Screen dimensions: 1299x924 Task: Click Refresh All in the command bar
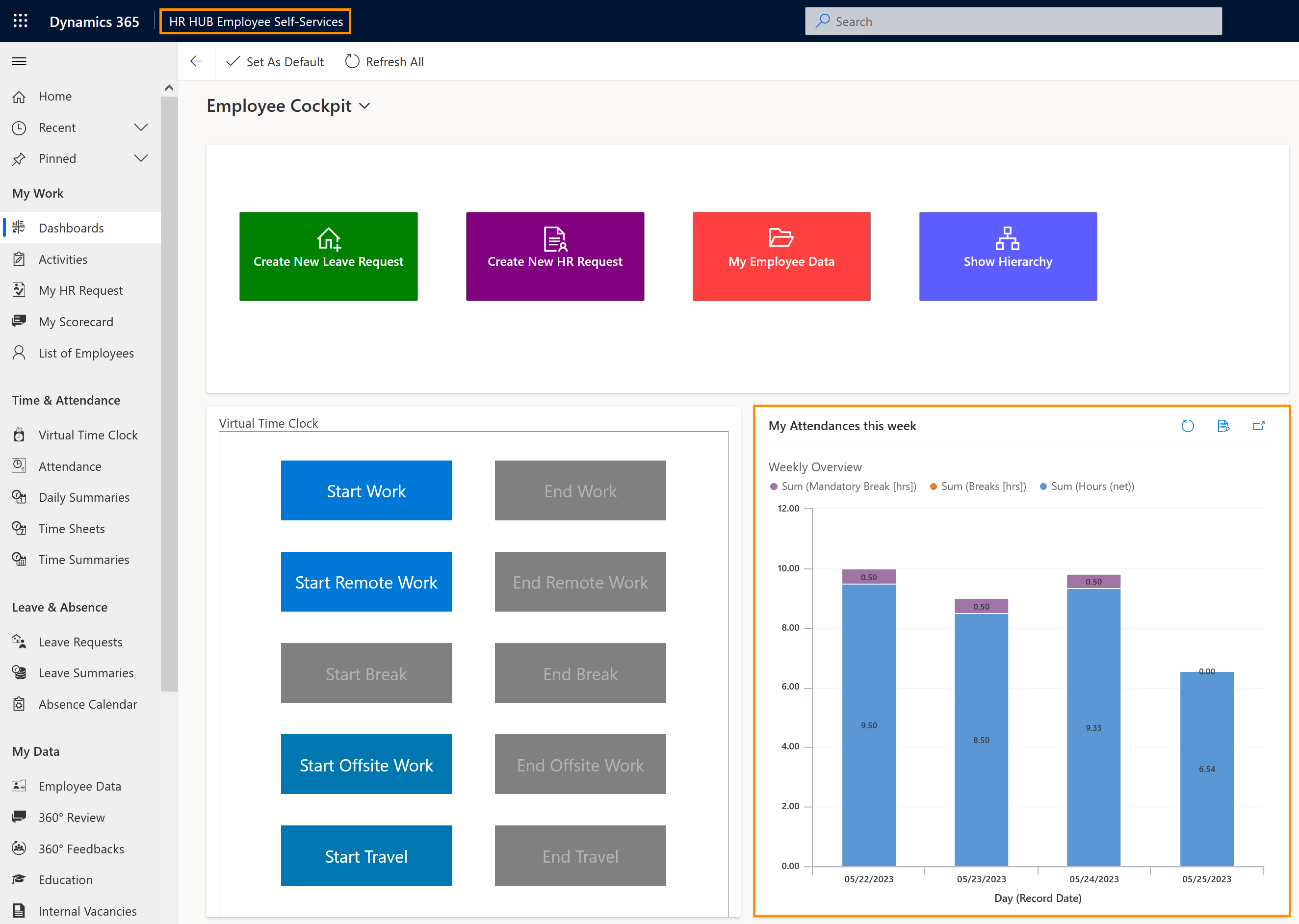385,61
